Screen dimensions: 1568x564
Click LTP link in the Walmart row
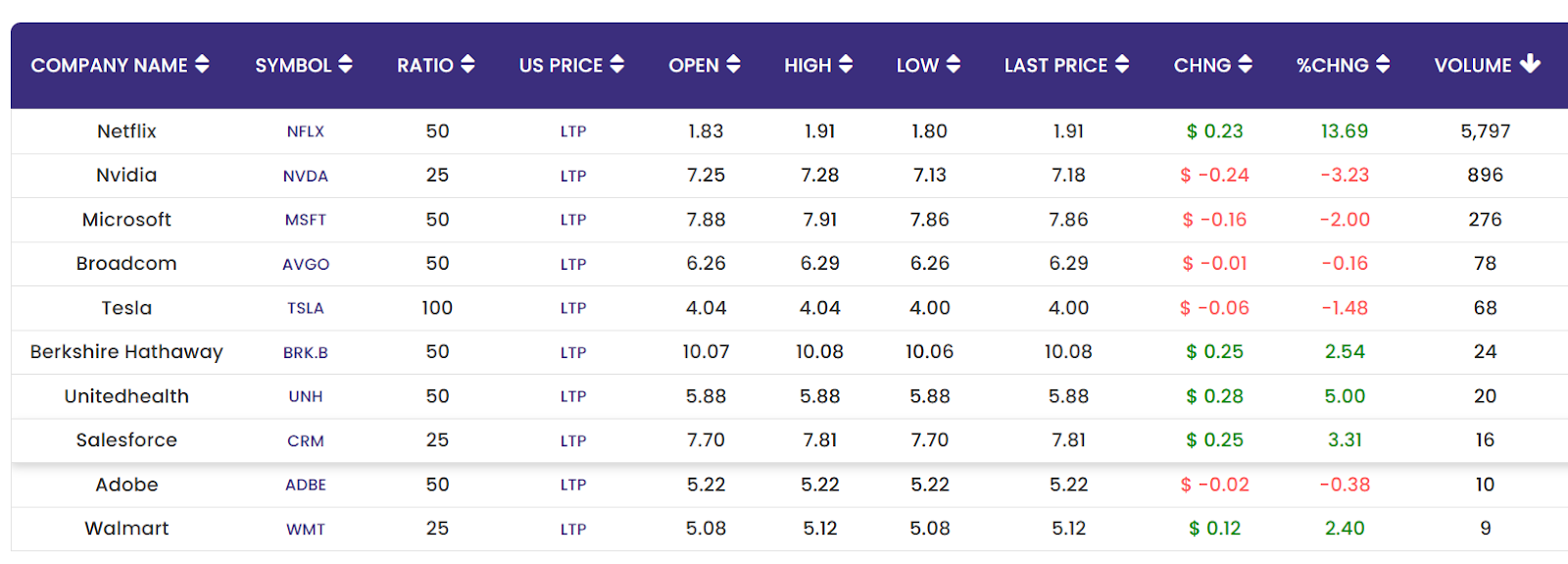click(573, 530)
